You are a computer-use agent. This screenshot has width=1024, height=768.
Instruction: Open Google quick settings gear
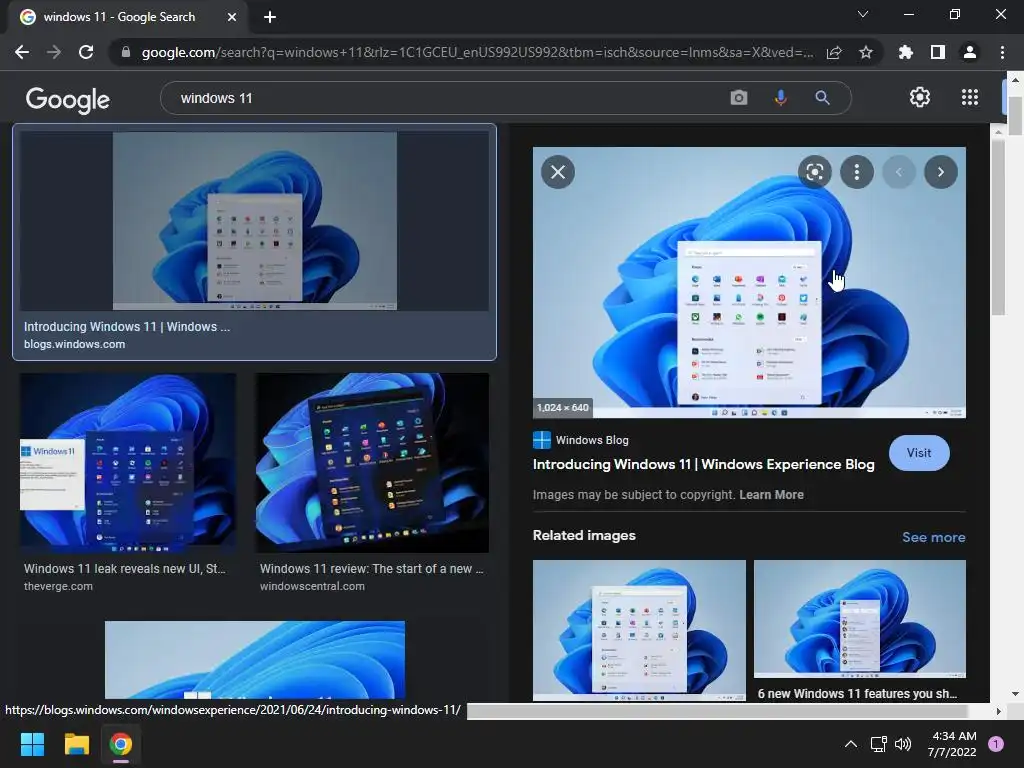tap(920, 97)
